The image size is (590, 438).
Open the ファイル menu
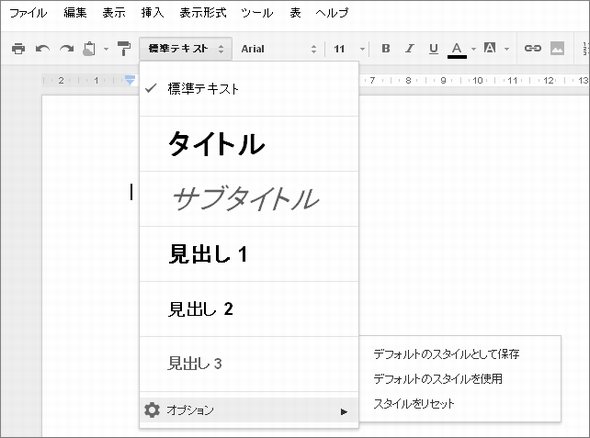[x=28, y=13]
